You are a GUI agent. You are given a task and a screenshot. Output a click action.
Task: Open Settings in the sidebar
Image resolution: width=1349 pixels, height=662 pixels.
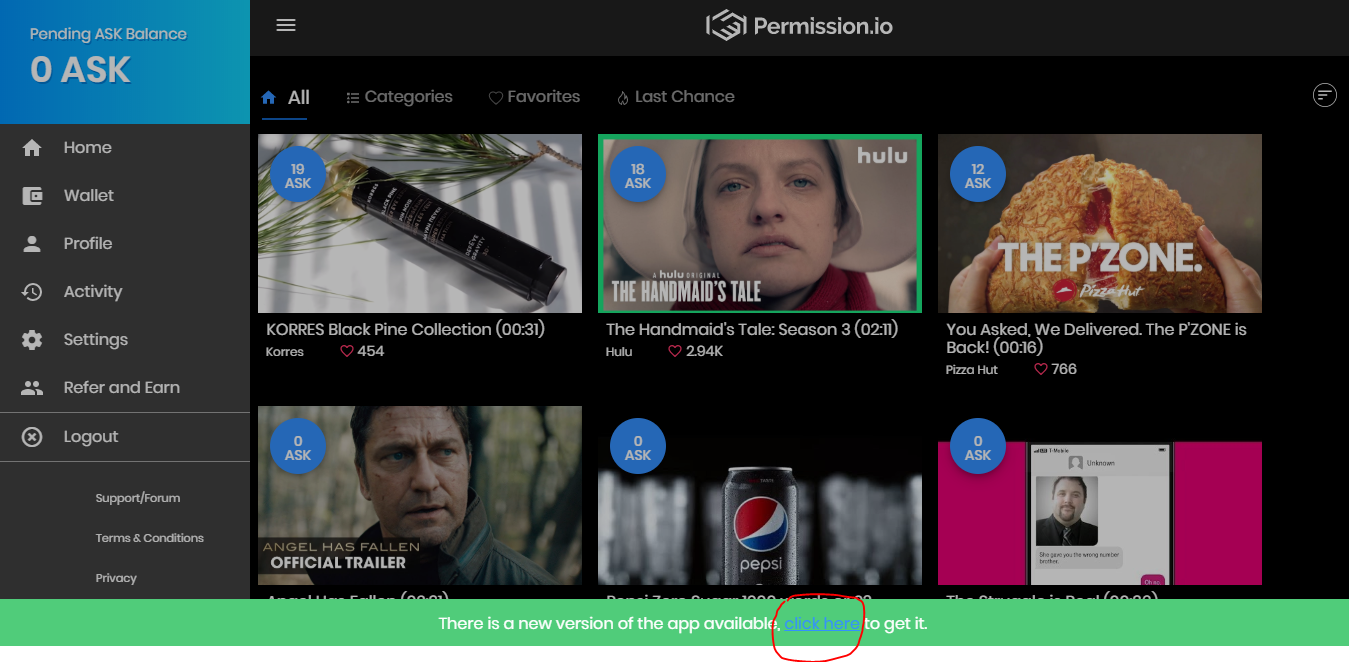tap(125, 340)
